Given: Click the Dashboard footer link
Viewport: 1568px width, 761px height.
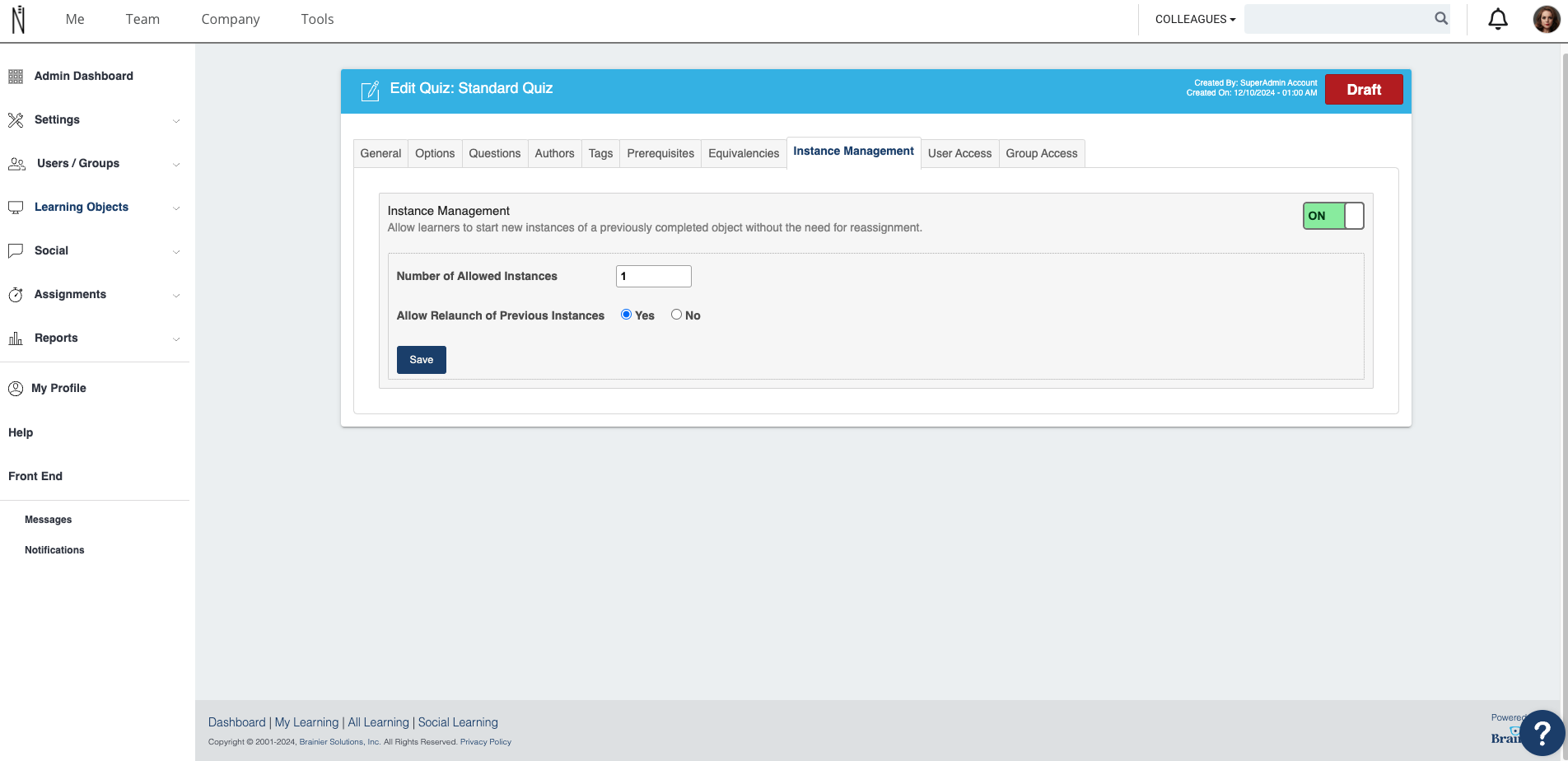Looking at the screenshot, I should click(237, 722).
